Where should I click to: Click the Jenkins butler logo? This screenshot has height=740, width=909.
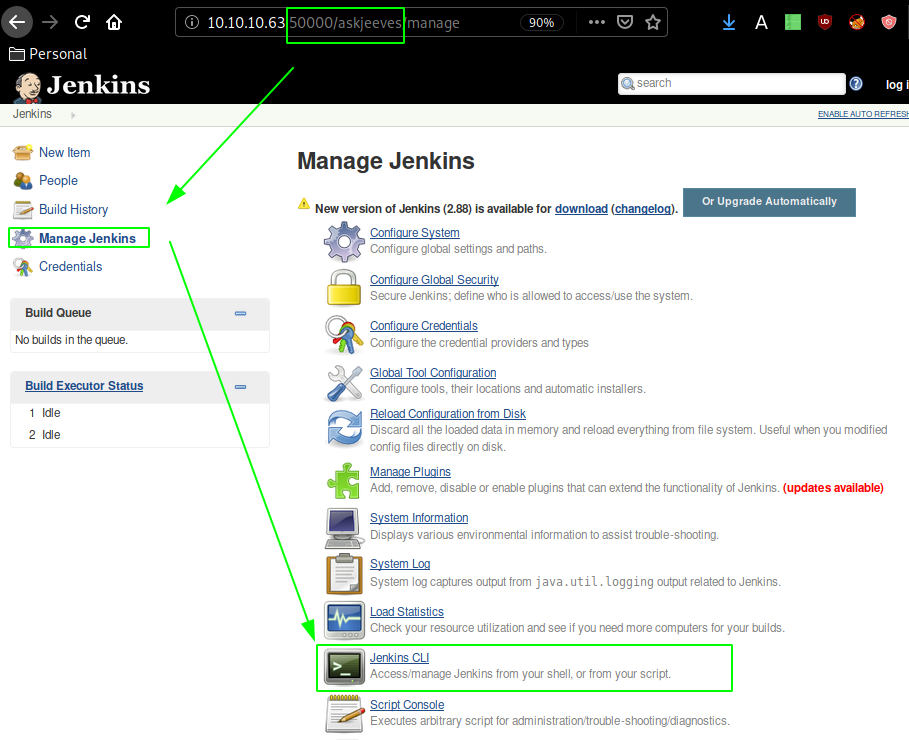28,87
